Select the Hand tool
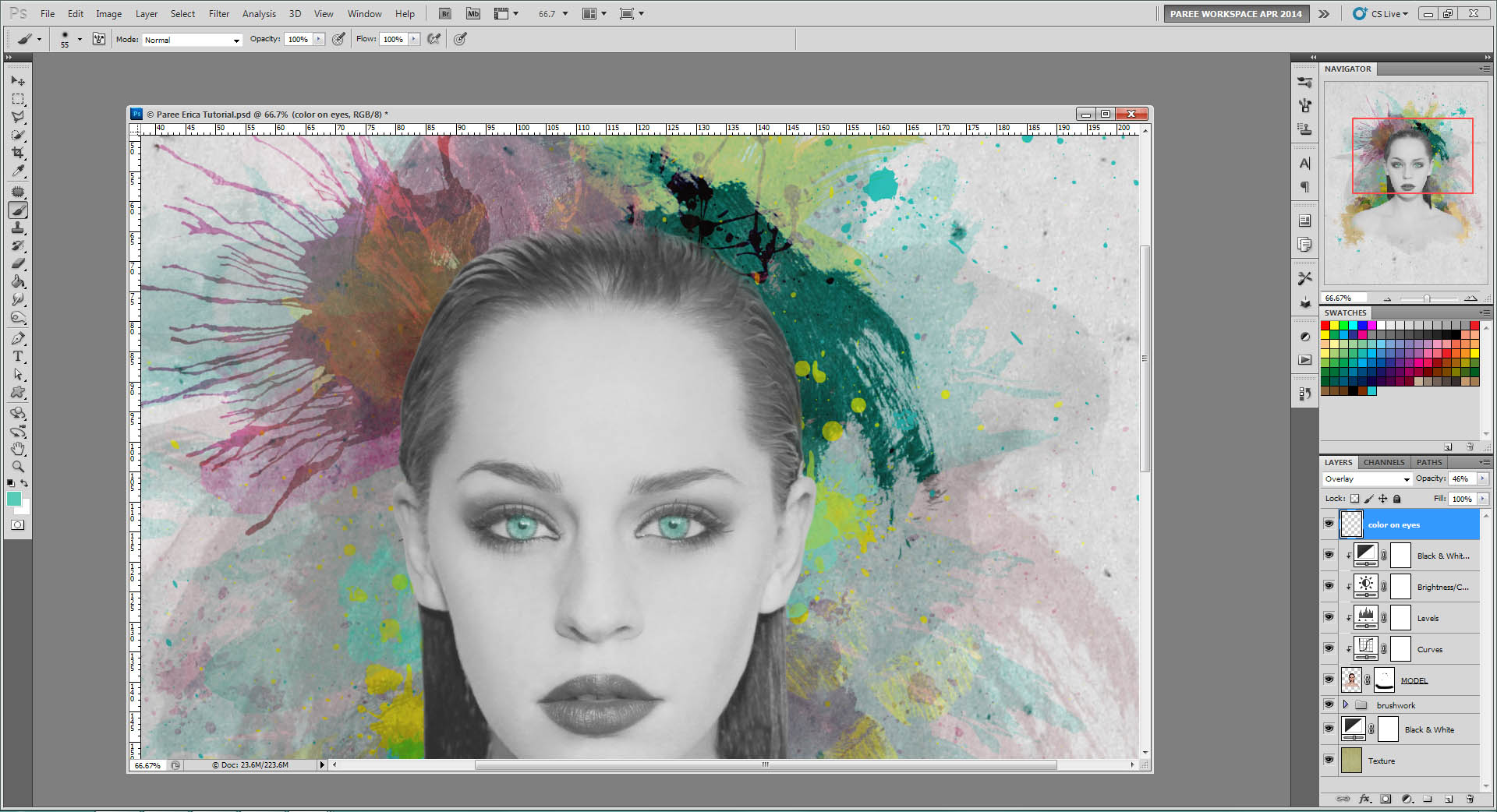This screenshot has width=1497, height=812. [x=18, y=449]
